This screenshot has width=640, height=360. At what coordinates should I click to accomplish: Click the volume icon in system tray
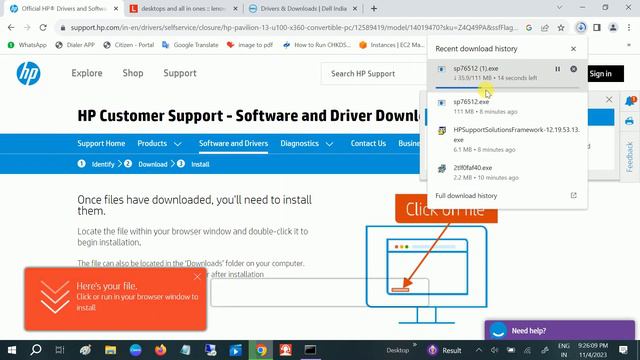[x=494, y=350]
